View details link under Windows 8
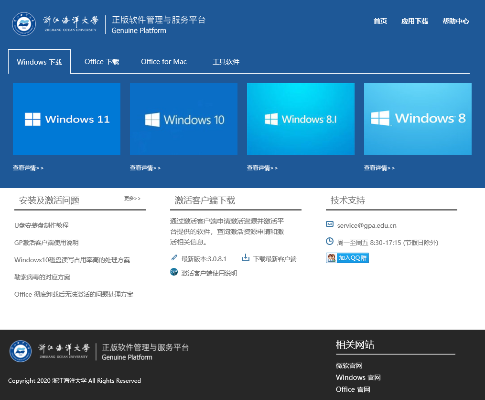The height and width of the screenshot is (400, 485). [379, 168]
